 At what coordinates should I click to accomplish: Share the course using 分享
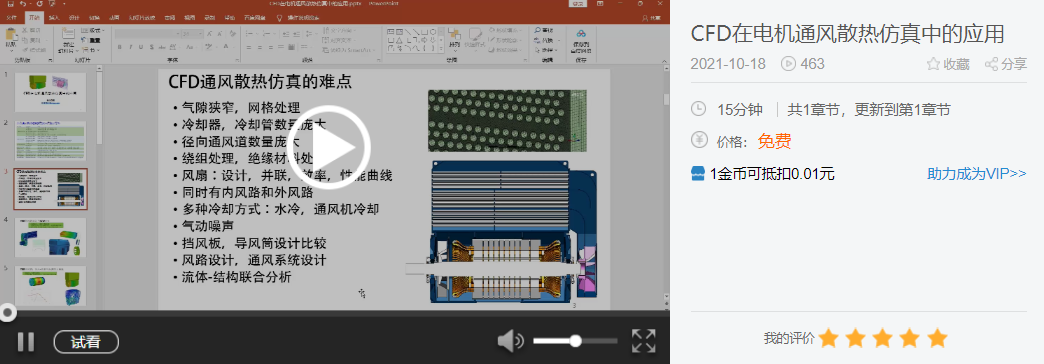pyautogui.click(x=1006, y=64)
